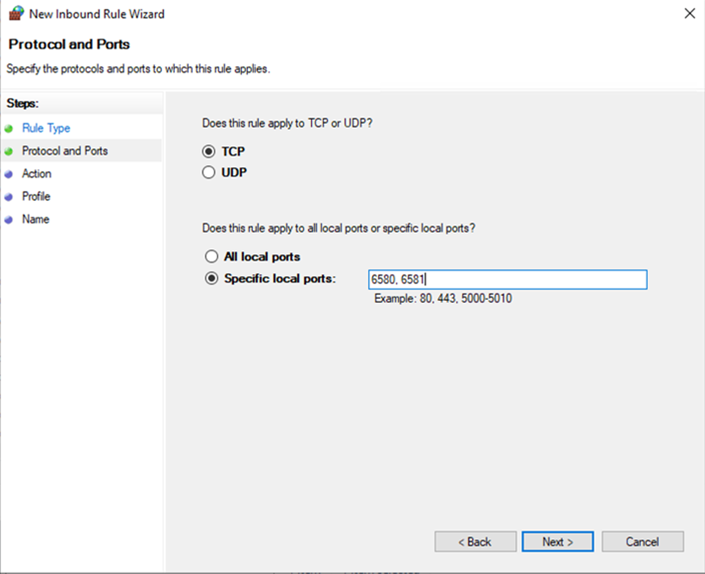Choose the UDP radio button
This screenshot has width=705, height=574.
[x=209, y=172]
